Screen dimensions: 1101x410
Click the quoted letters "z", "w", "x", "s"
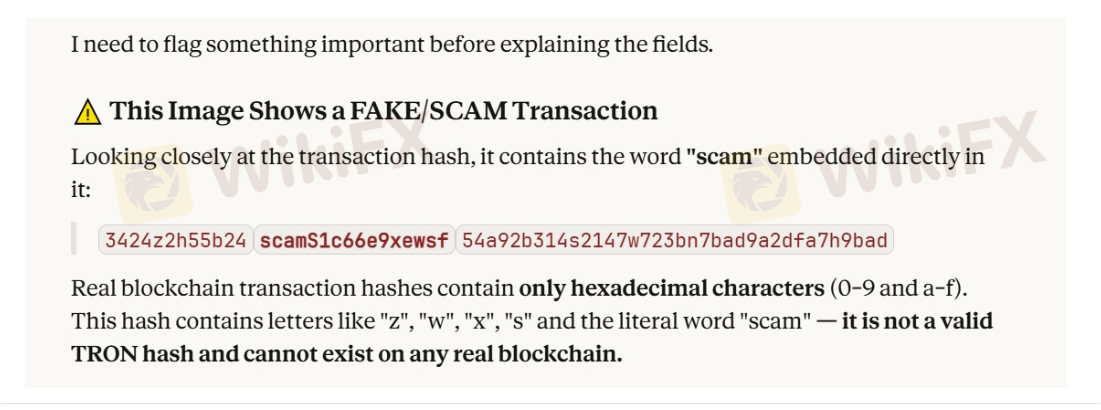pos(460,322)
